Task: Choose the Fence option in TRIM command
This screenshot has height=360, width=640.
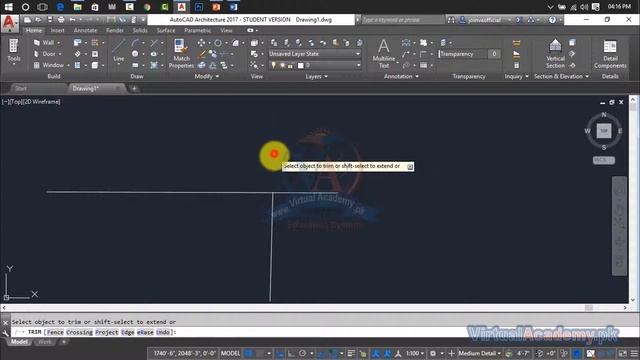Action: [x=56, y=332]
